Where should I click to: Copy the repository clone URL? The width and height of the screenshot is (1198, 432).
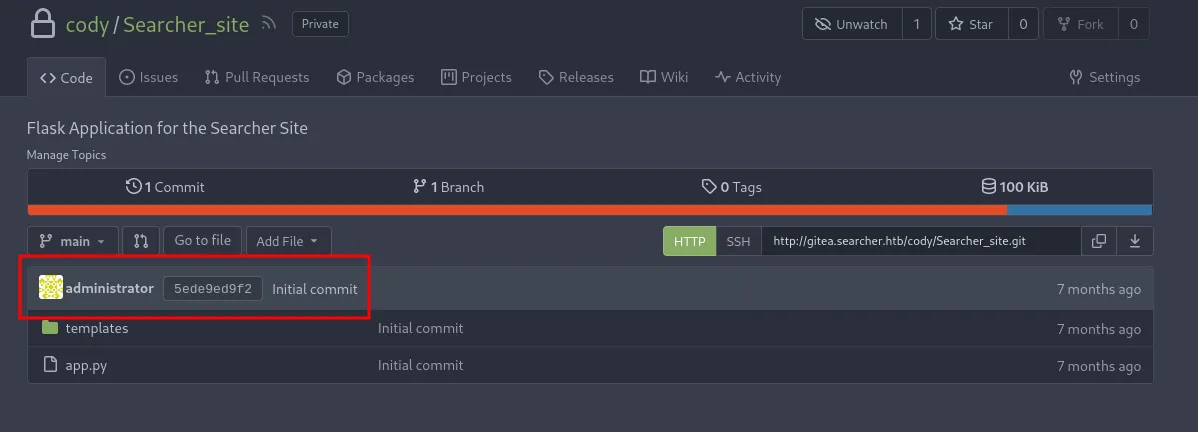click(x=1099, y=241)
